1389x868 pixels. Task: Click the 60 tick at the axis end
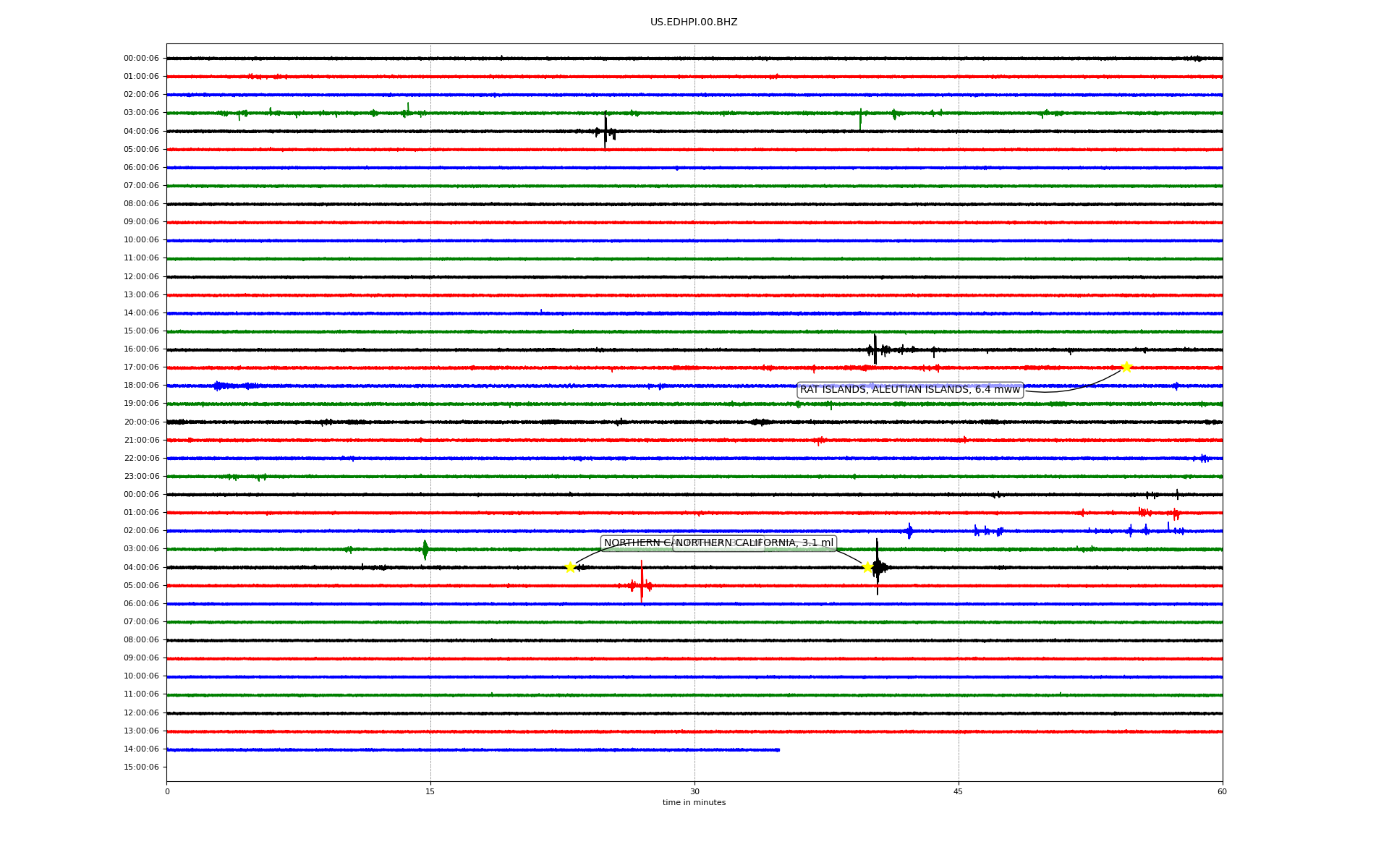point(1222,791)
